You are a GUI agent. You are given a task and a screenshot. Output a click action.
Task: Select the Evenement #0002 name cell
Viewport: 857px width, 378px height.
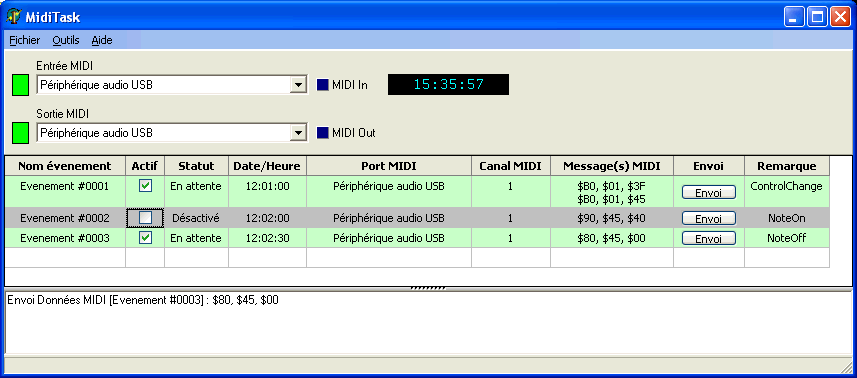65,218
